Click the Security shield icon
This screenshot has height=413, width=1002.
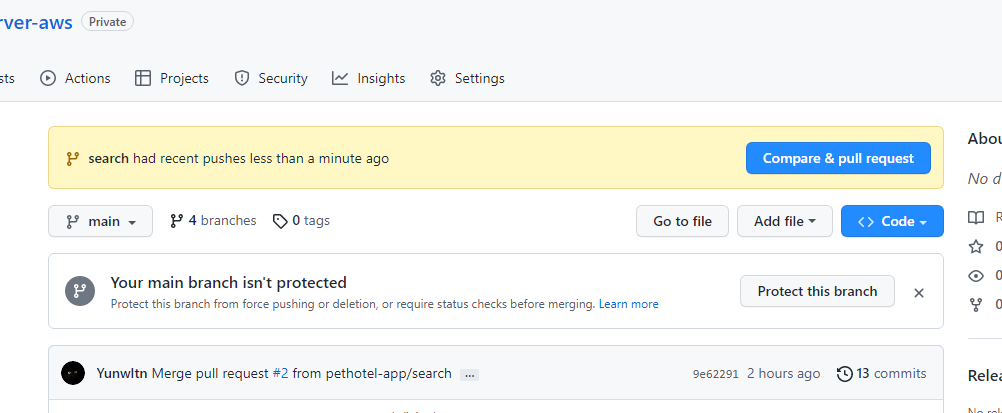[241, 78]
